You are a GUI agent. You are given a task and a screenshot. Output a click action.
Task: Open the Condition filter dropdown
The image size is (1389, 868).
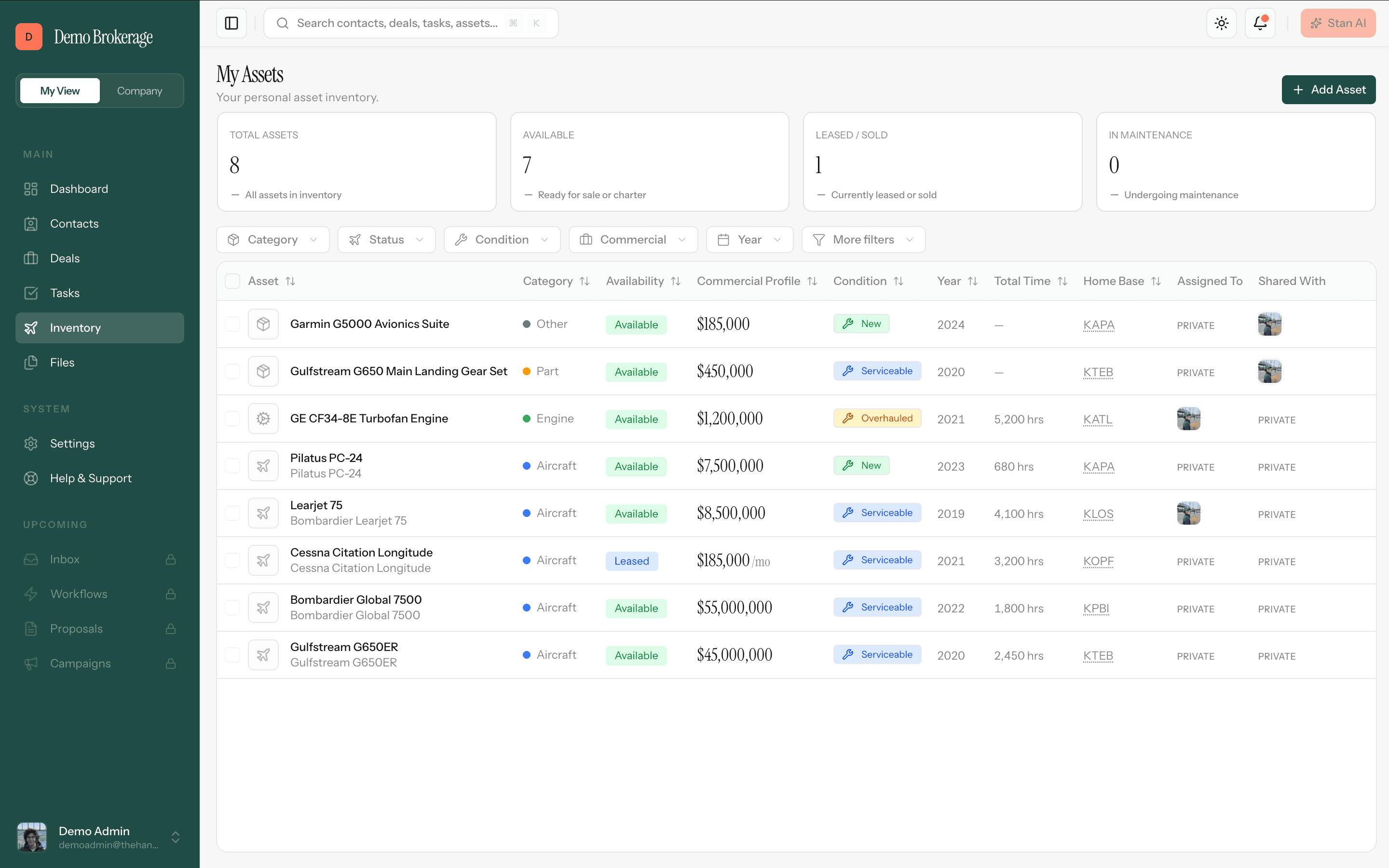click(502, 239)
